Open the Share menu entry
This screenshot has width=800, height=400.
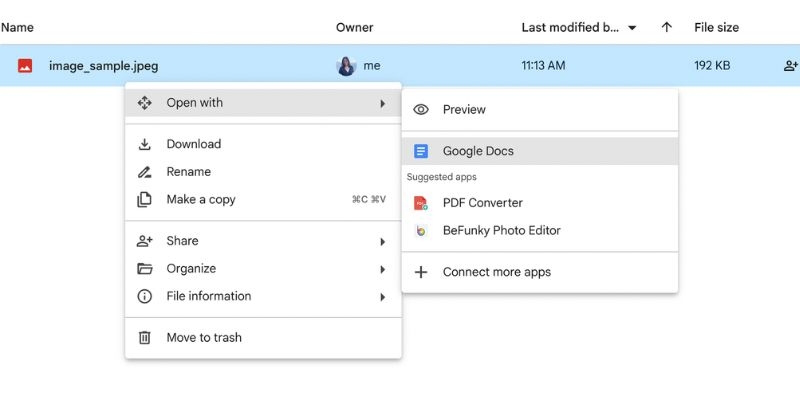pos(263,241)
